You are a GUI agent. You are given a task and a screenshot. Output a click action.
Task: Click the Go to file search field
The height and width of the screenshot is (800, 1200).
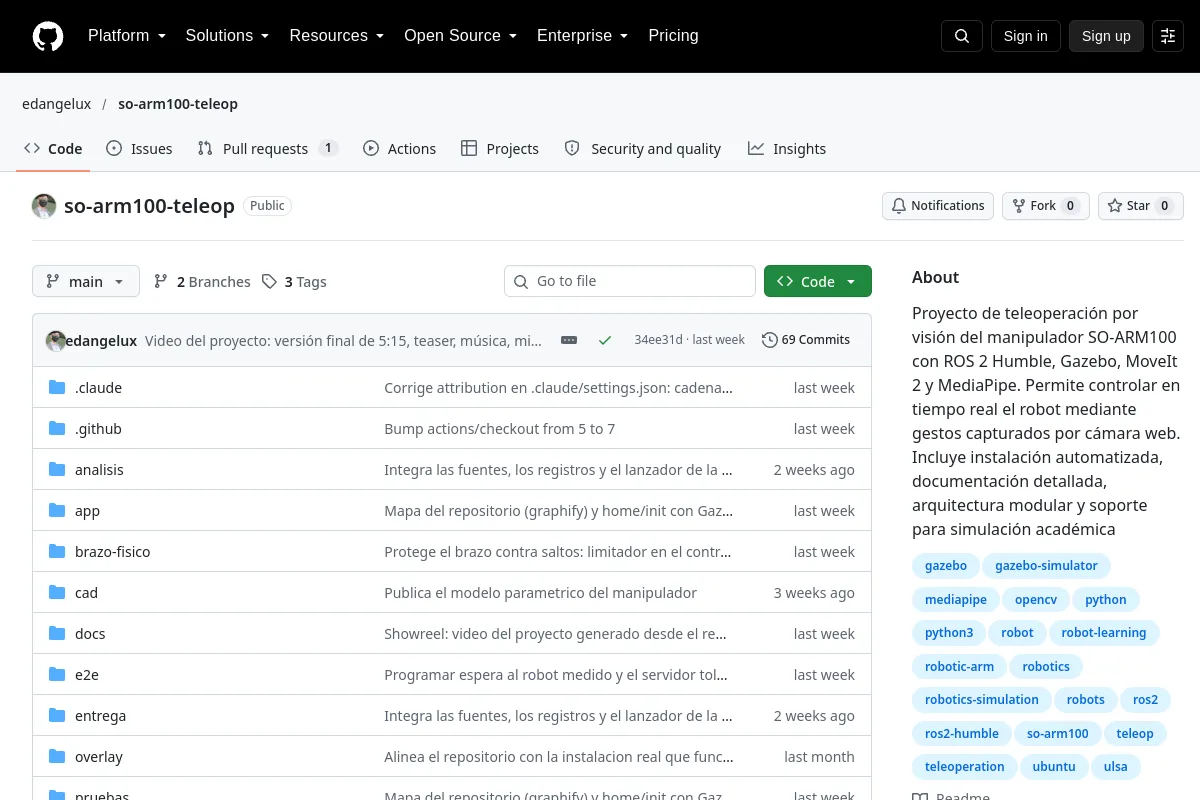click(x=630, y=281)
